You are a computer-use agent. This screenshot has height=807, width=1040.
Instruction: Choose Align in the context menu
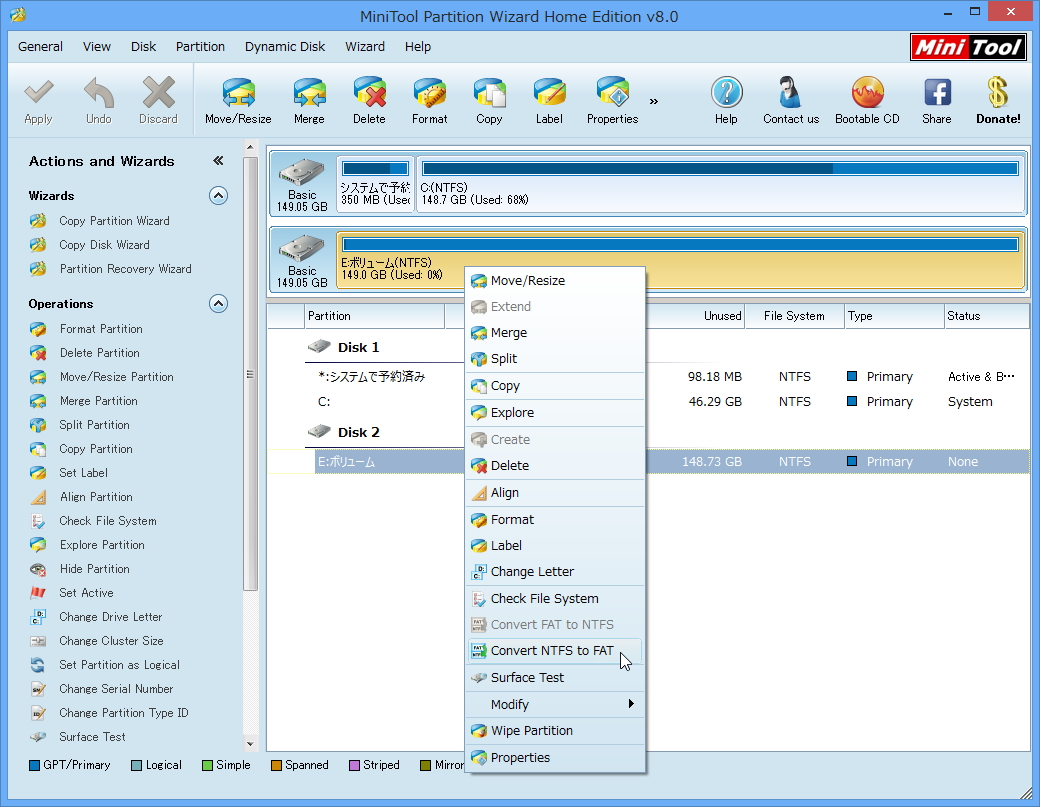(x=555, y=493)
